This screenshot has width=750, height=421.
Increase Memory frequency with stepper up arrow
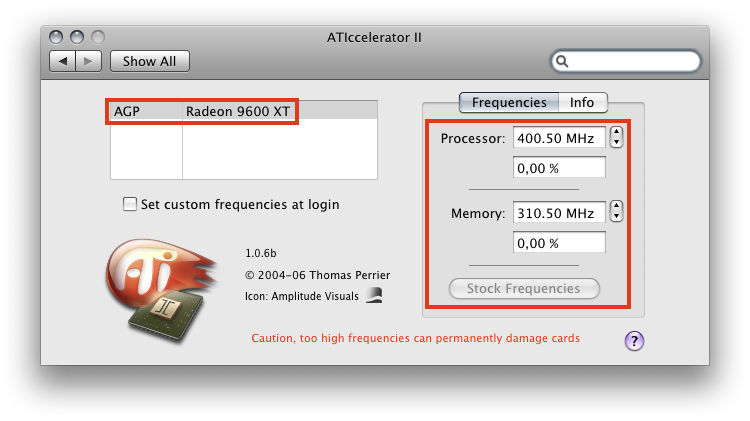click(617, 207)
